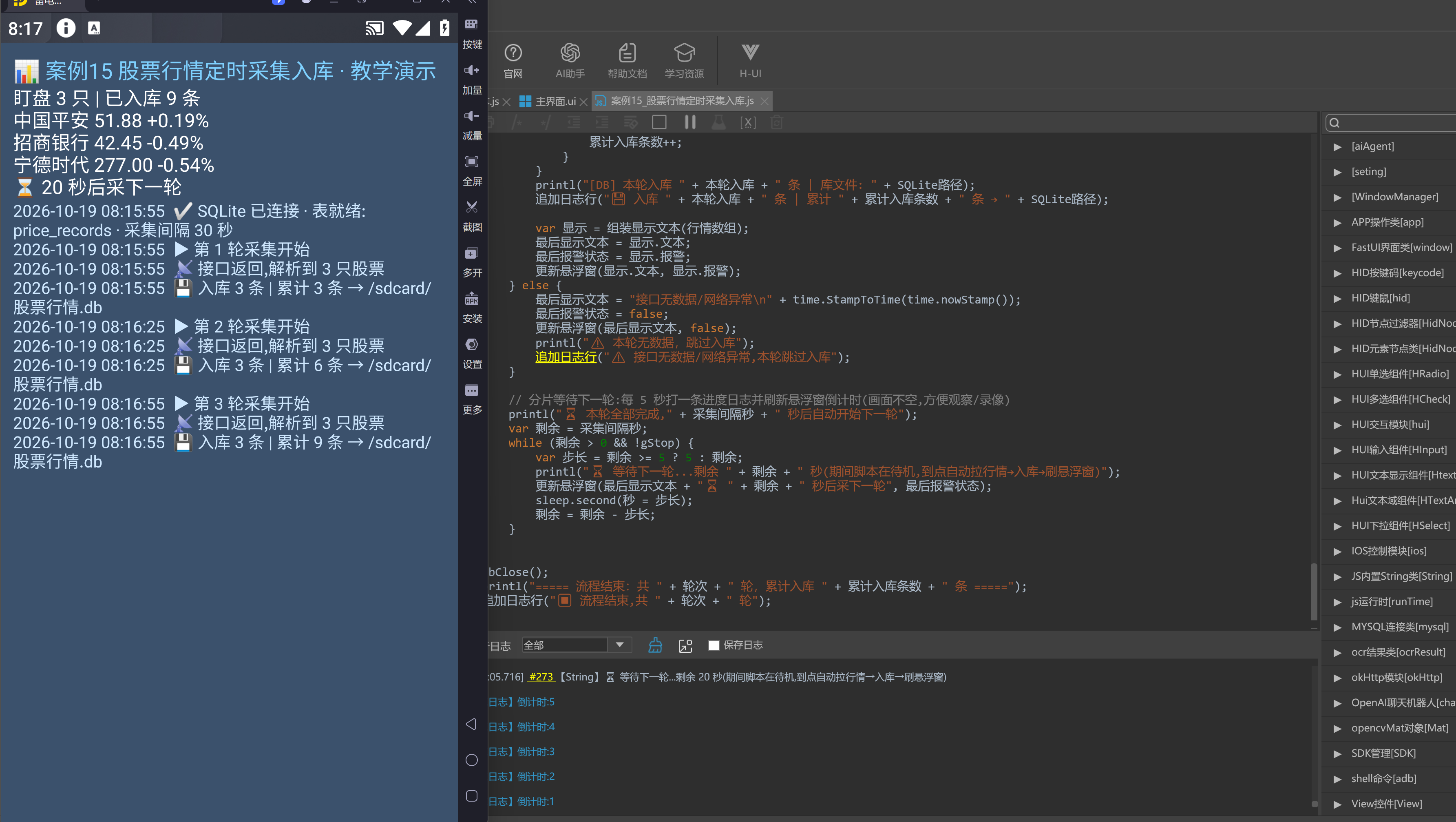Tap the Android home circle
This screenshot has width=1456, height=822.
[x=471, y=760]
